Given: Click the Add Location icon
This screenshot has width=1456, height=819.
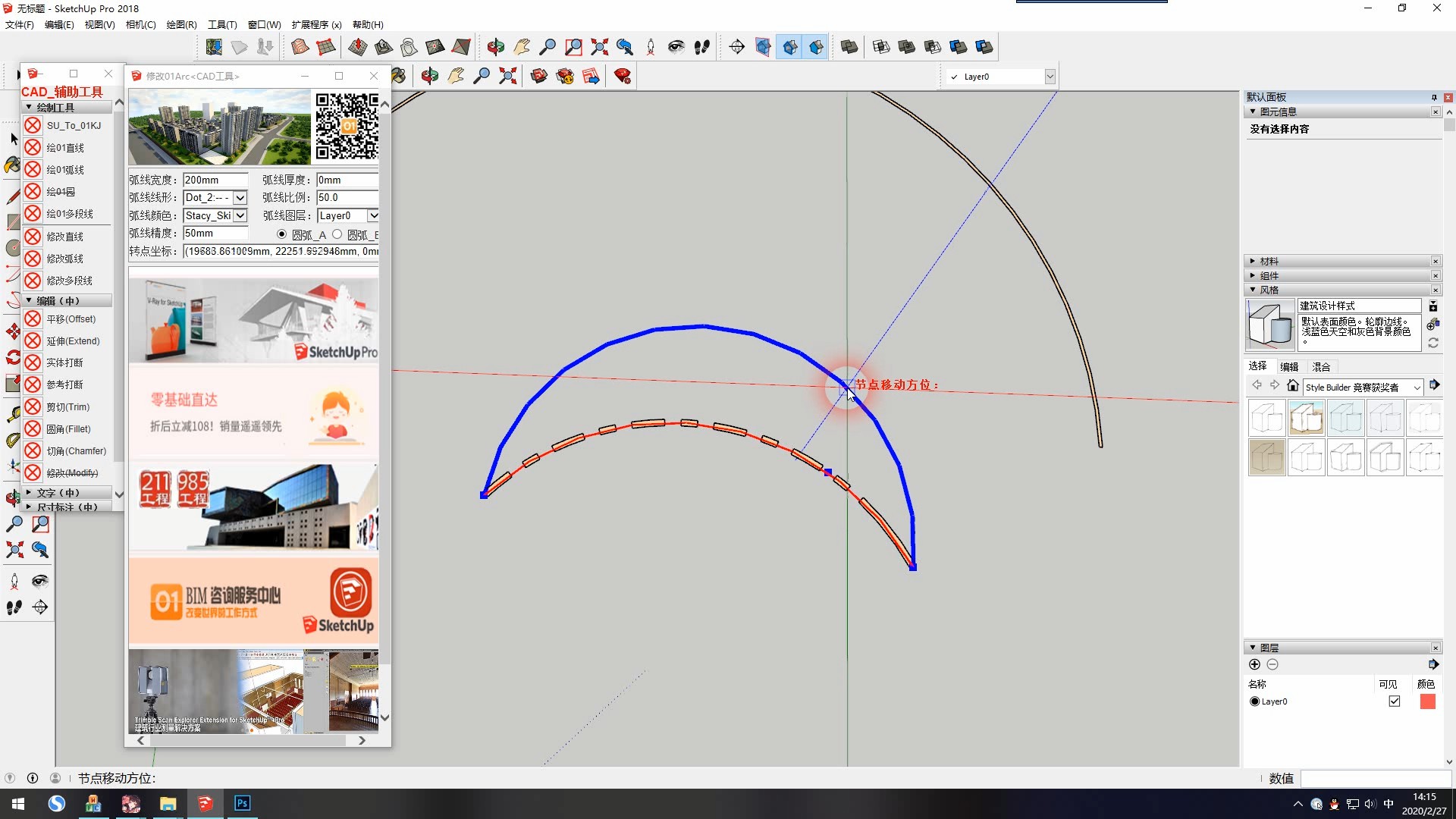Looking at the screenshot, I should click(x=214, y=47).
